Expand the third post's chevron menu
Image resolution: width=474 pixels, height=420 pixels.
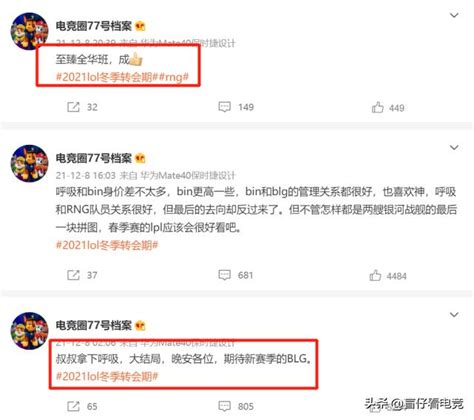tap(454, 315)
